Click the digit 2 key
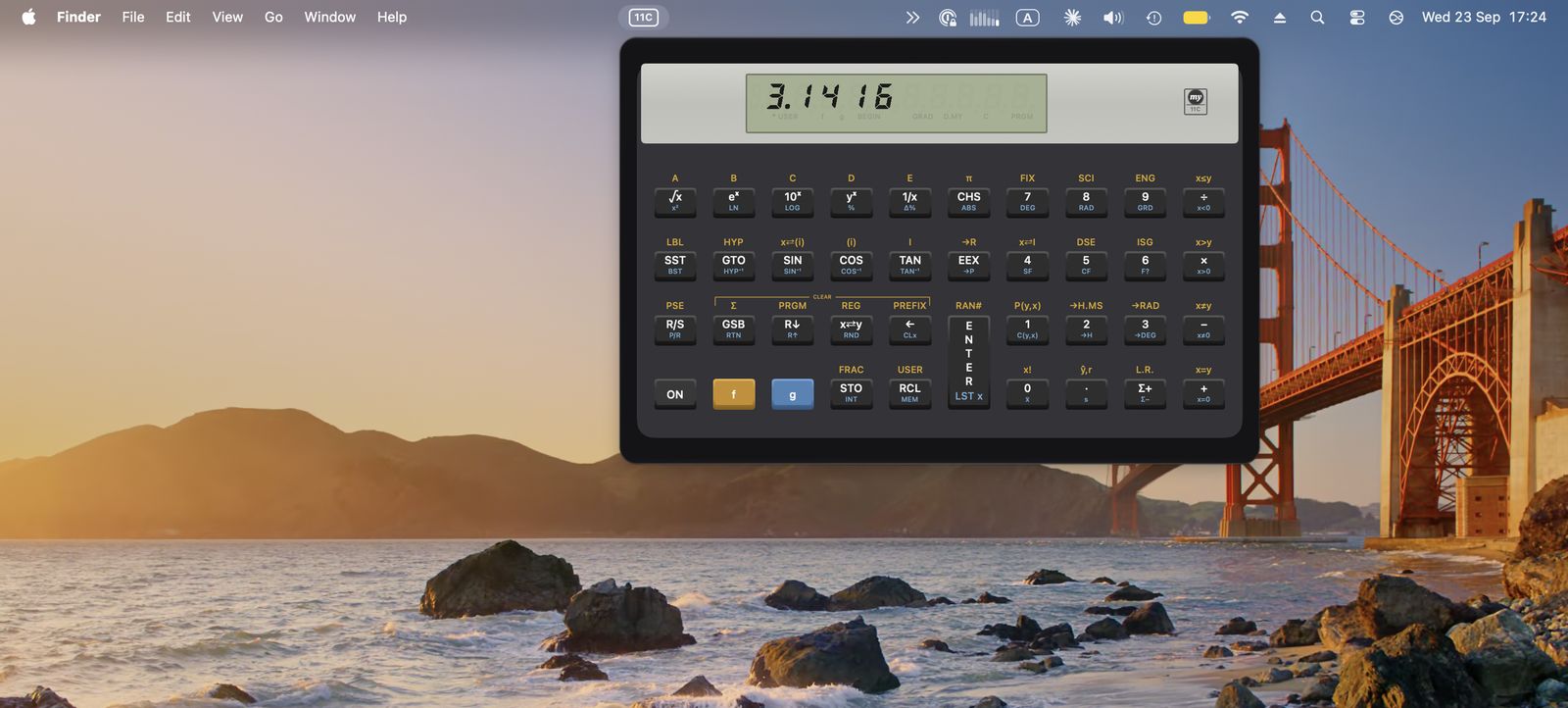 click(1087, 329)
